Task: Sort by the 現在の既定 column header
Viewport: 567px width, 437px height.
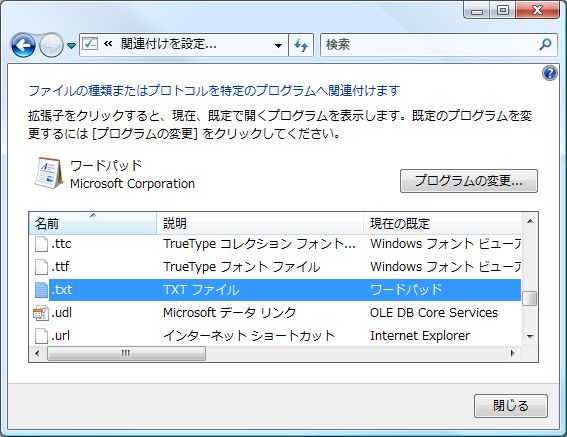Action: point(443,223)
